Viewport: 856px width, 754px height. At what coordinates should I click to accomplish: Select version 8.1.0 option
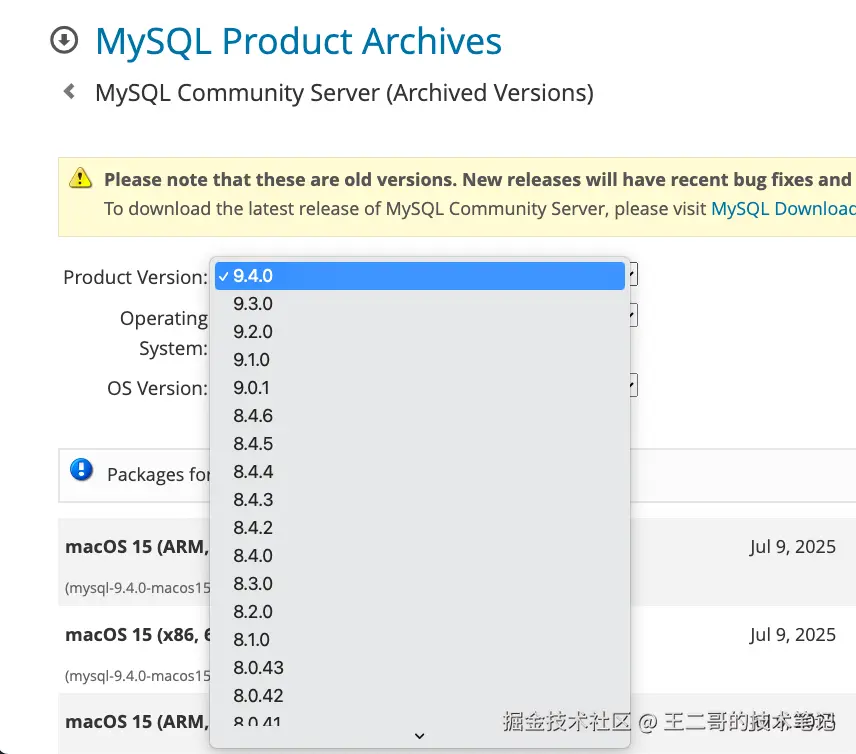tap(419, 639)
